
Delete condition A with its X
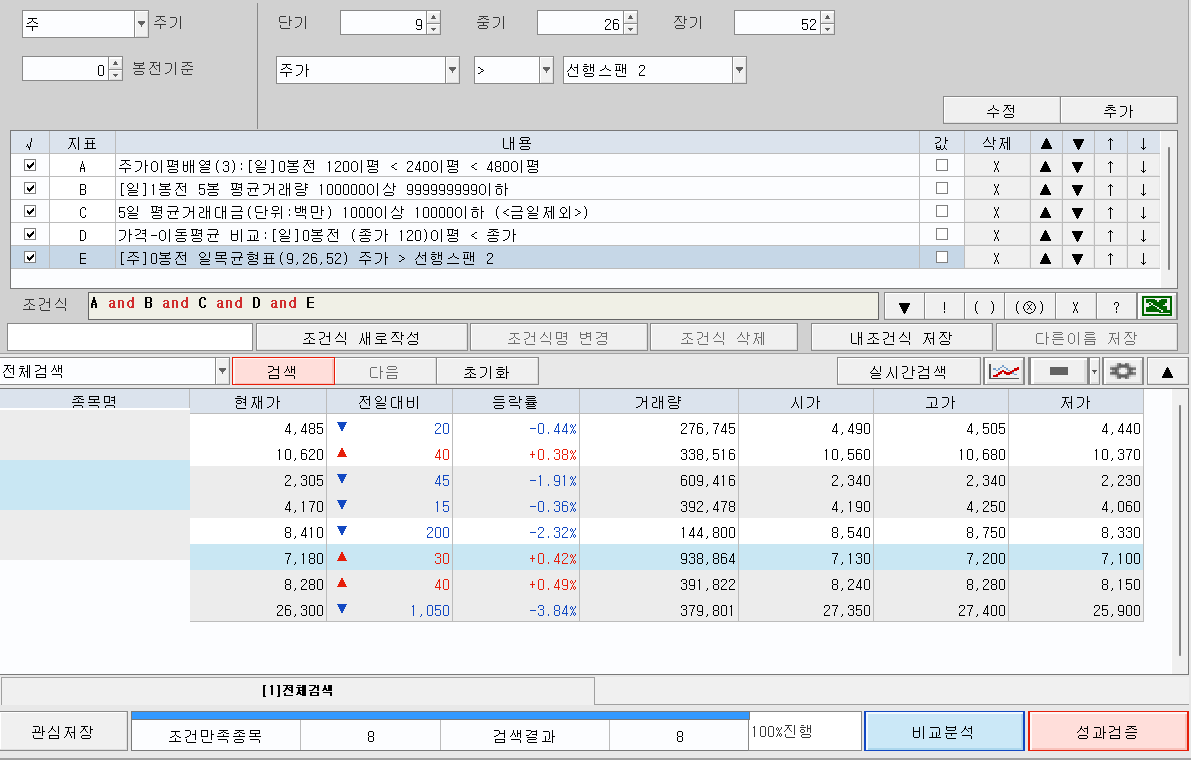pos(997,166)
